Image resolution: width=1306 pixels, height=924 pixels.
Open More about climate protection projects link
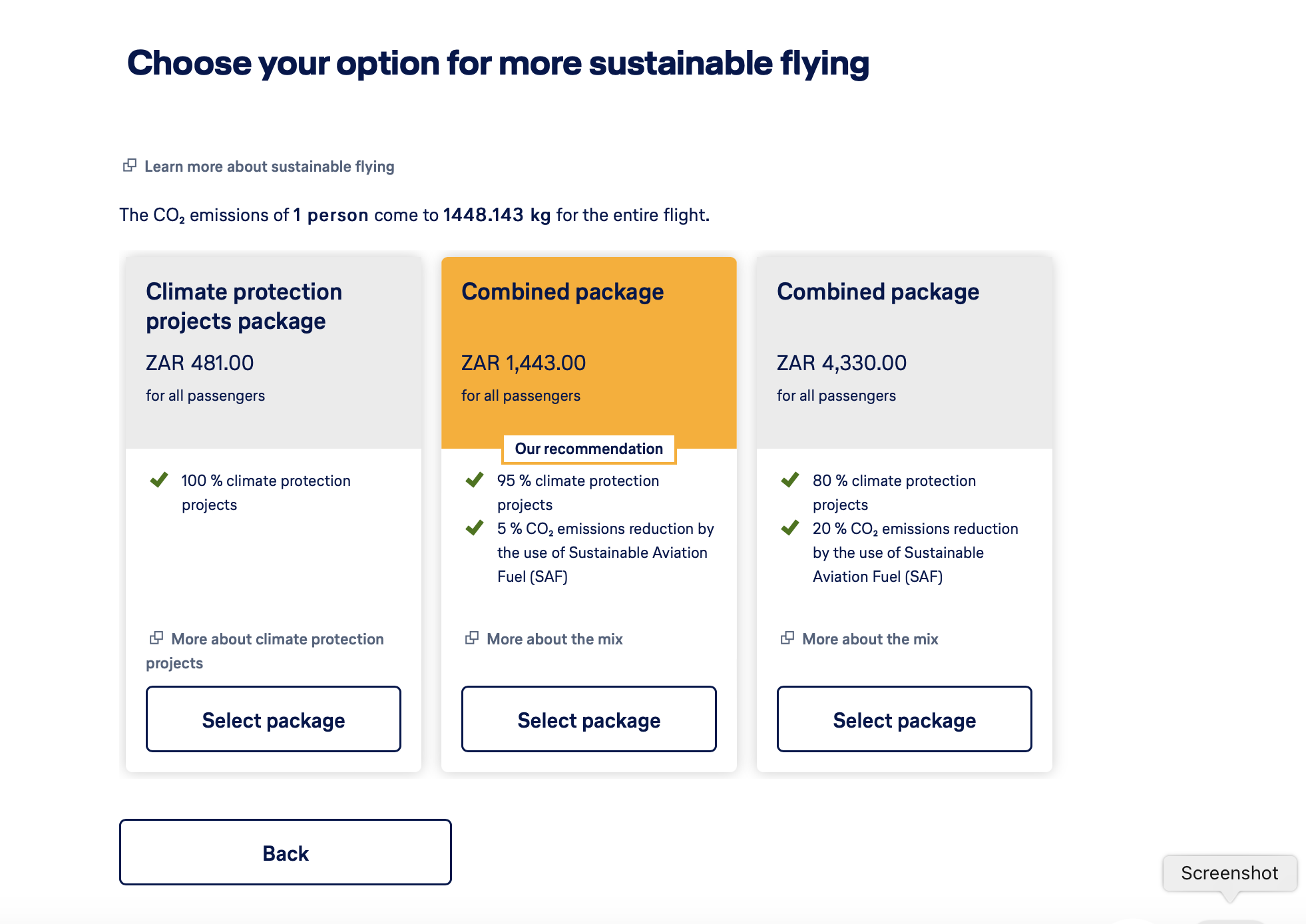click(265, 651)
